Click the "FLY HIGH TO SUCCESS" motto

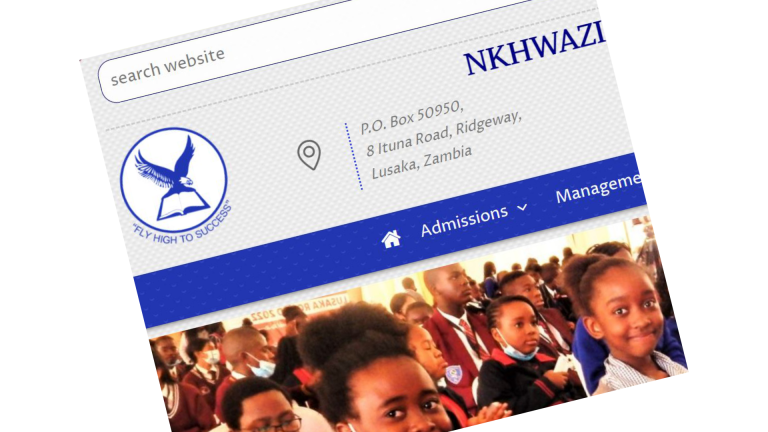click(x=183, y=226)
